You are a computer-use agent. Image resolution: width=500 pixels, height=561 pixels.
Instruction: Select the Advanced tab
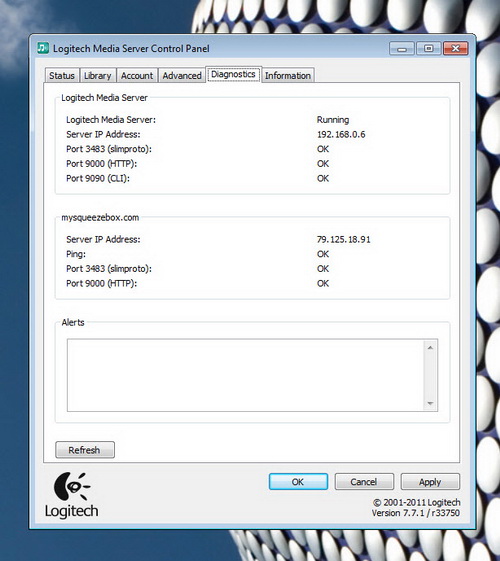pos(182,75)
